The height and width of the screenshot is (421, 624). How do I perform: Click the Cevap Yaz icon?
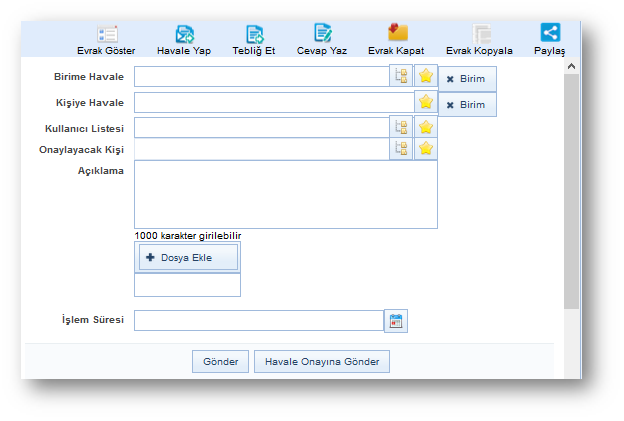pos(322,34)
